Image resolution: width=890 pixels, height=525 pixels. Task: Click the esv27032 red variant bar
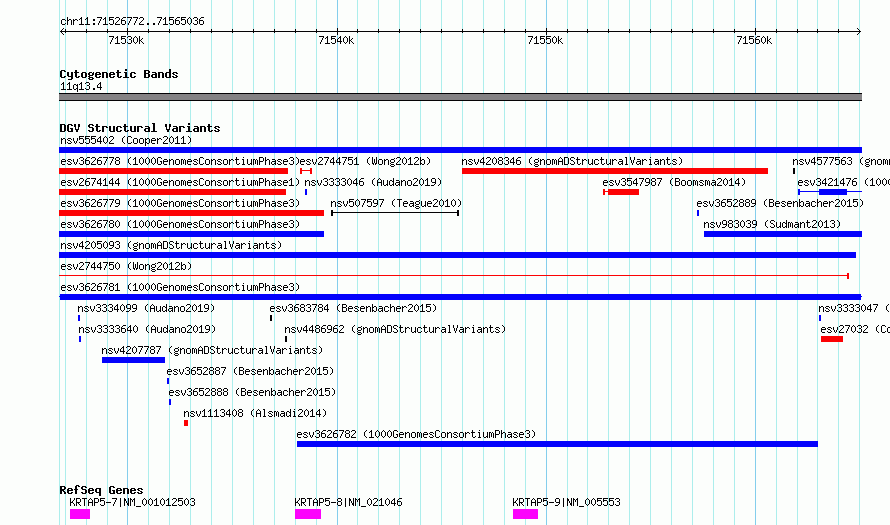(x=832, y=339)
